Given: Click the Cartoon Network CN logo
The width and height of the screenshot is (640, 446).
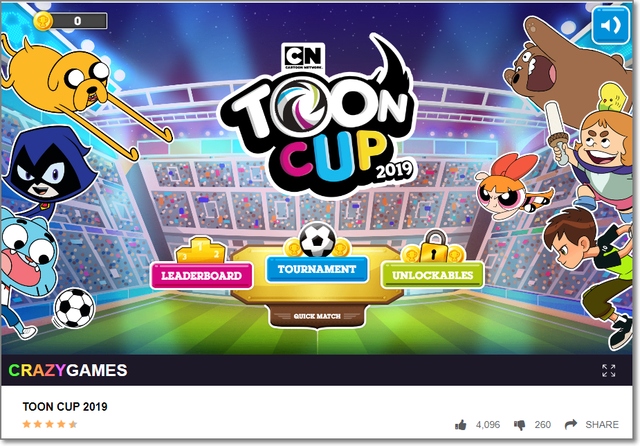Looking at the screenshot, I should click(x=303, y=57).
